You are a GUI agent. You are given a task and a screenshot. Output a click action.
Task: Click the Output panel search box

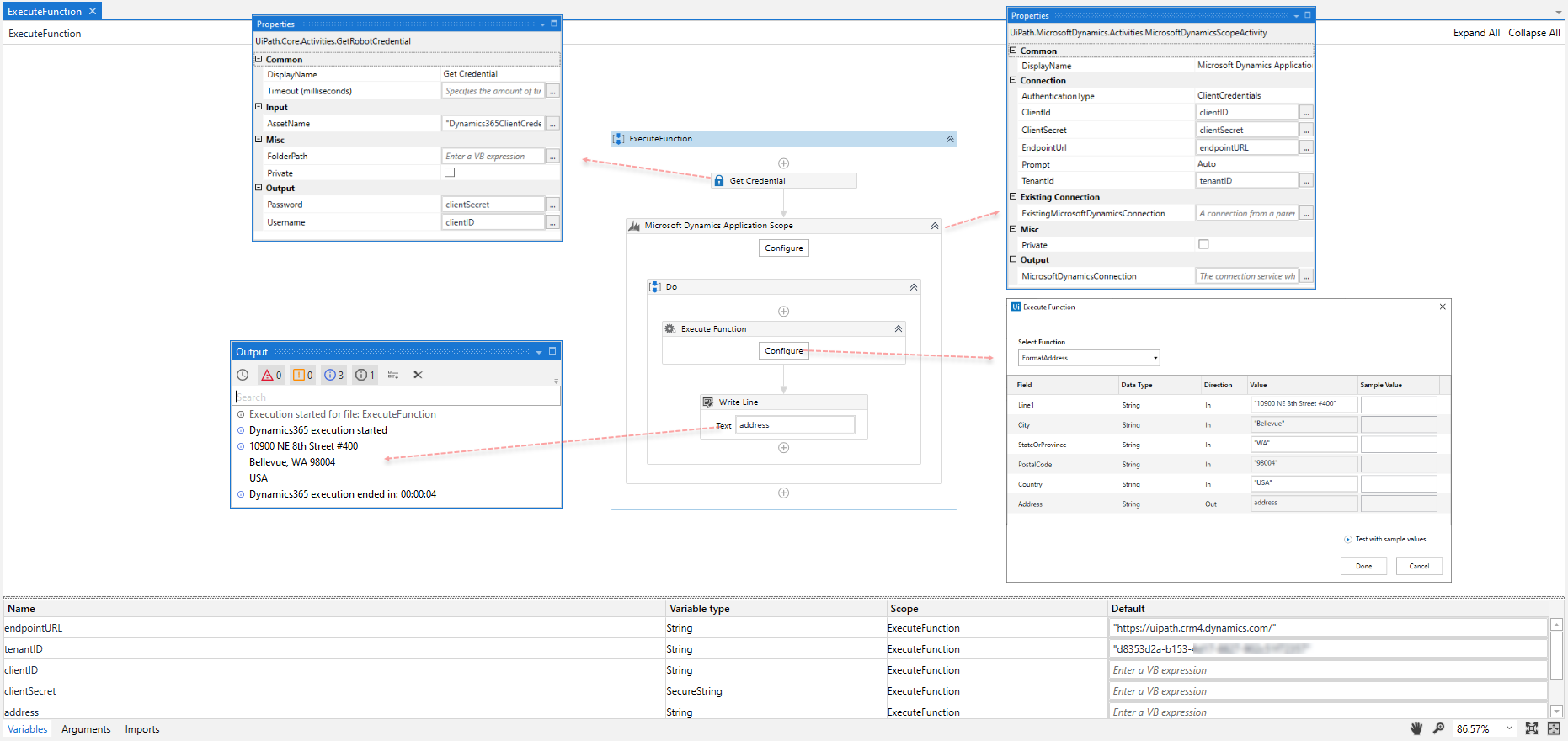pos(396,397)
